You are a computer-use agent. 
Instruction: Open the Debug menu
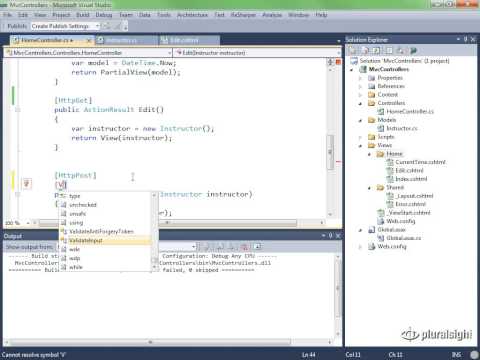tap(104, 15)
